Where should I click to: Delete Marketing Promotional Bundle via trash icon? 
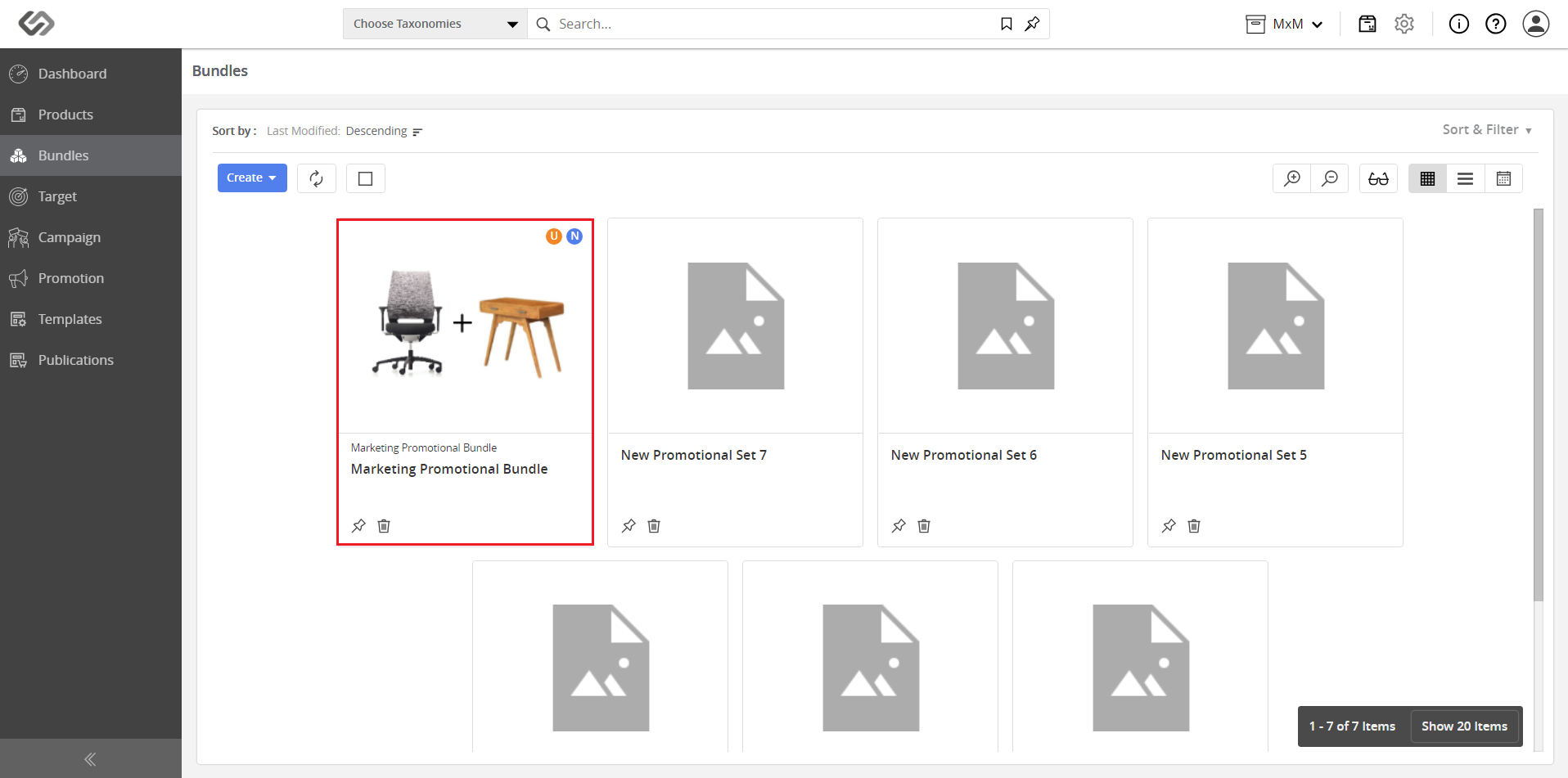click(x=384, y=525)
